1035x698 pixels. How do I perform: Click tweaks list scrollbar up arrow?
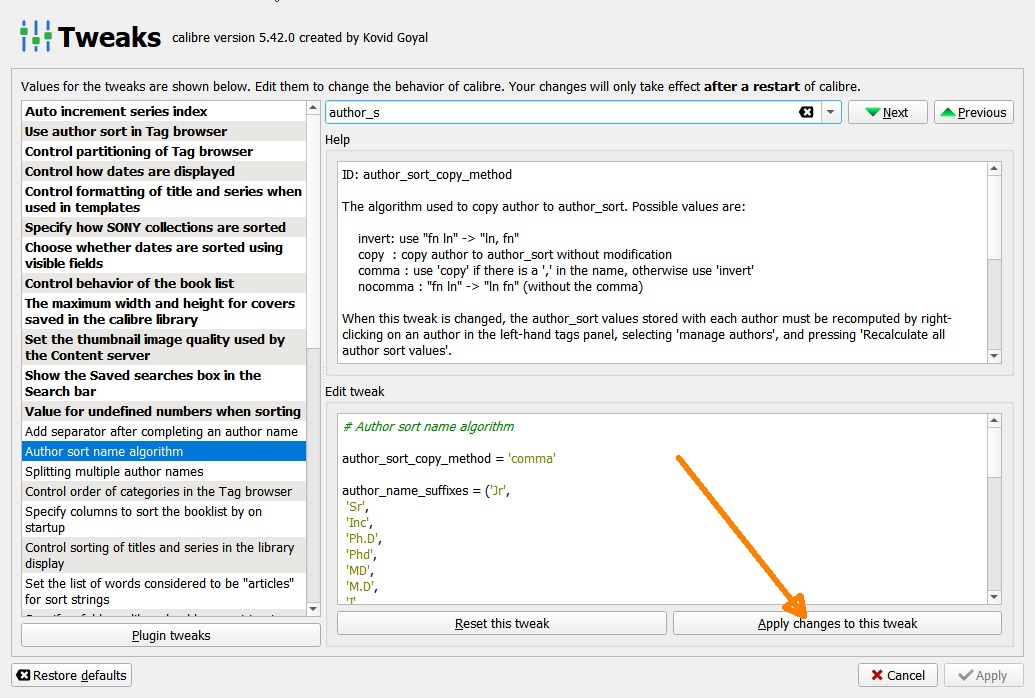tap(314, 108)
